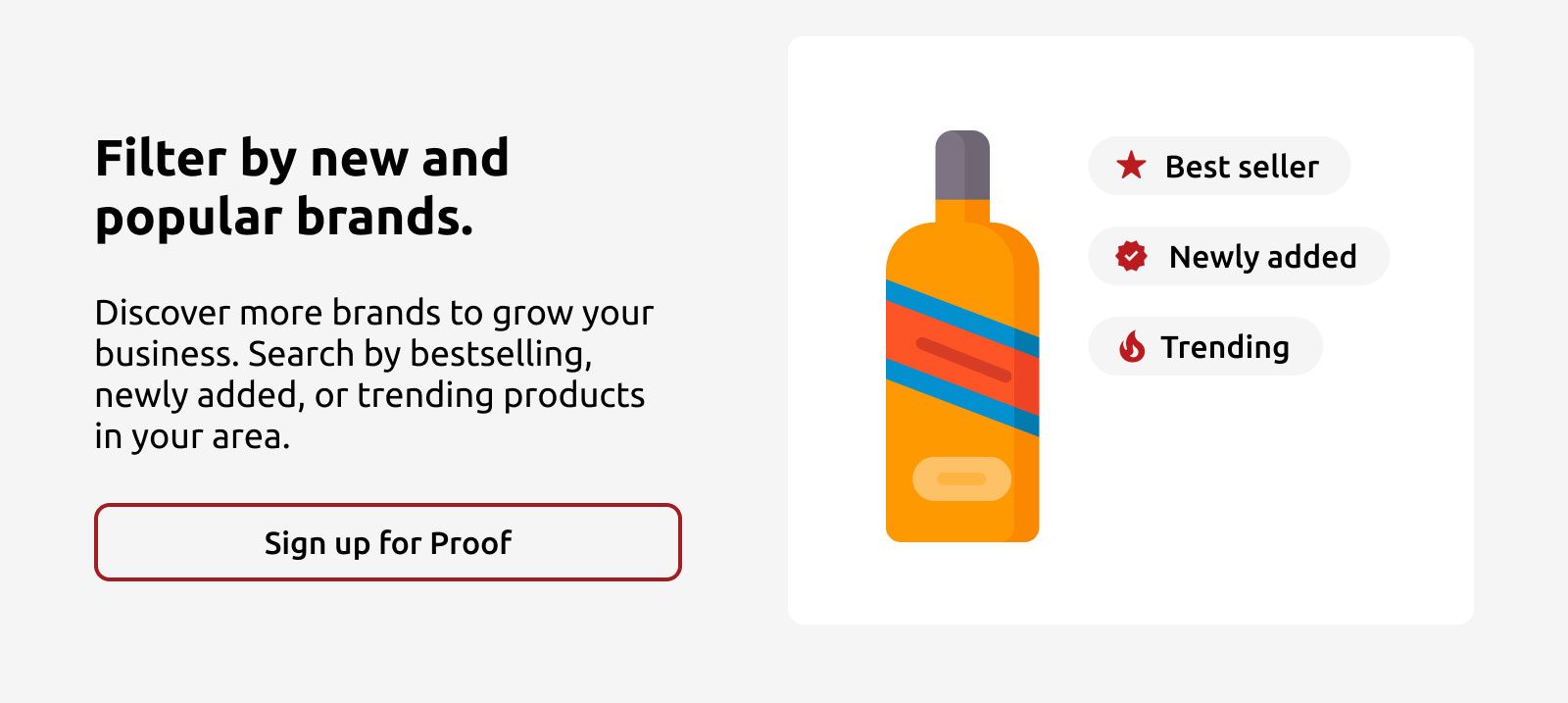
Task: Enable the Trending filter chip
Action: point(1205,346)
